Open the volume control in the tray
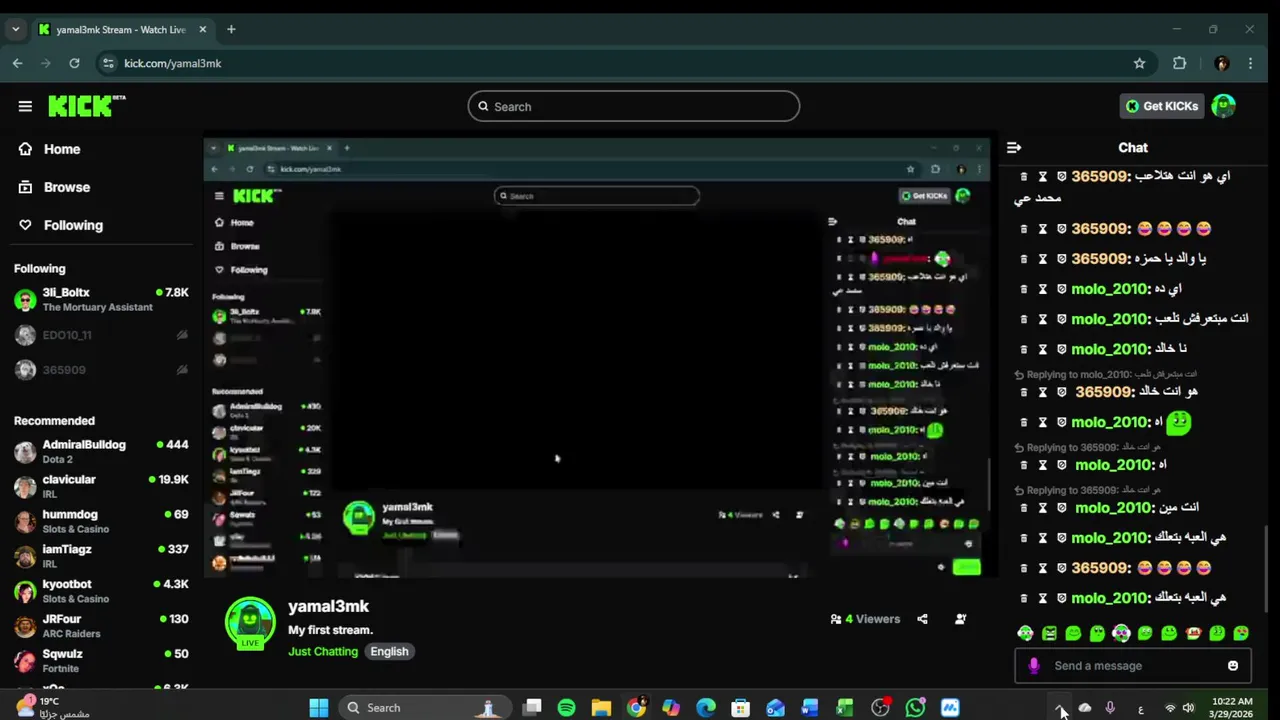1280x720 pixels. click(1188, 708)
